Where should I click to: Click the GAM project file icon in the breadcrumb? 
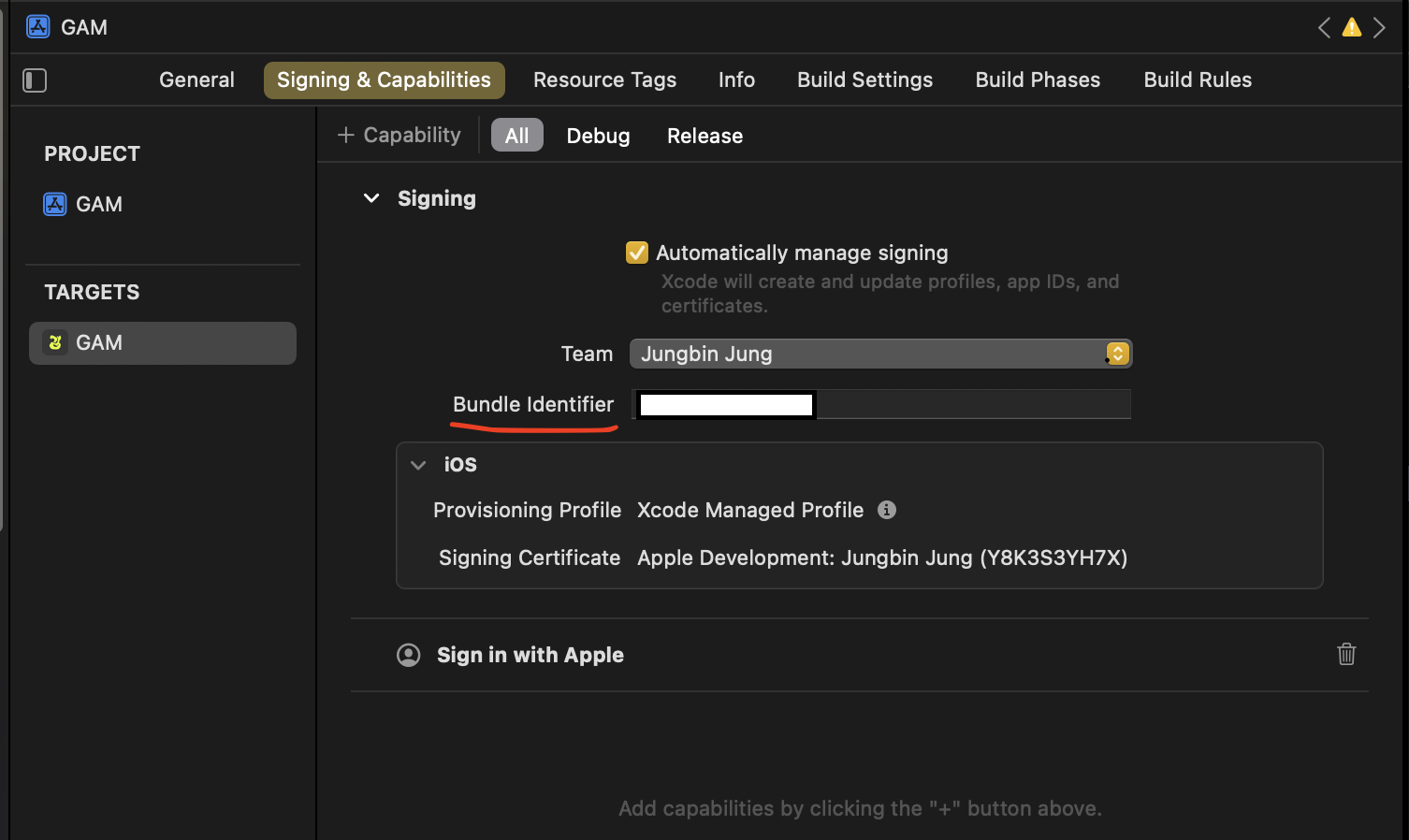click(x=38, y=26)
